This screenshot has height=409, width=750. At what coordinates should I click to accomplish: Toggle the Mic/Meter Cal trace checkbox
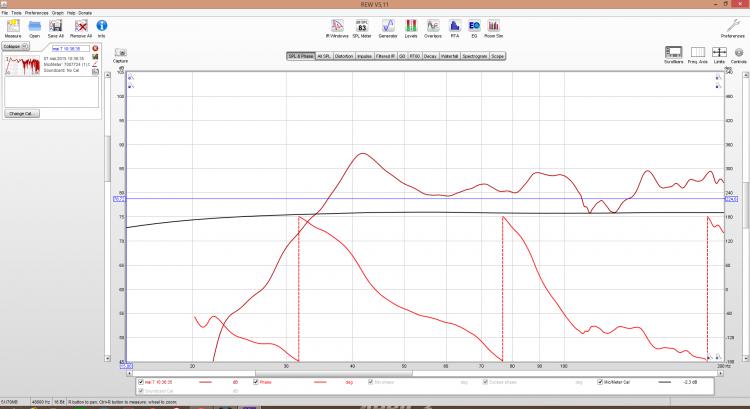point(600,381)
